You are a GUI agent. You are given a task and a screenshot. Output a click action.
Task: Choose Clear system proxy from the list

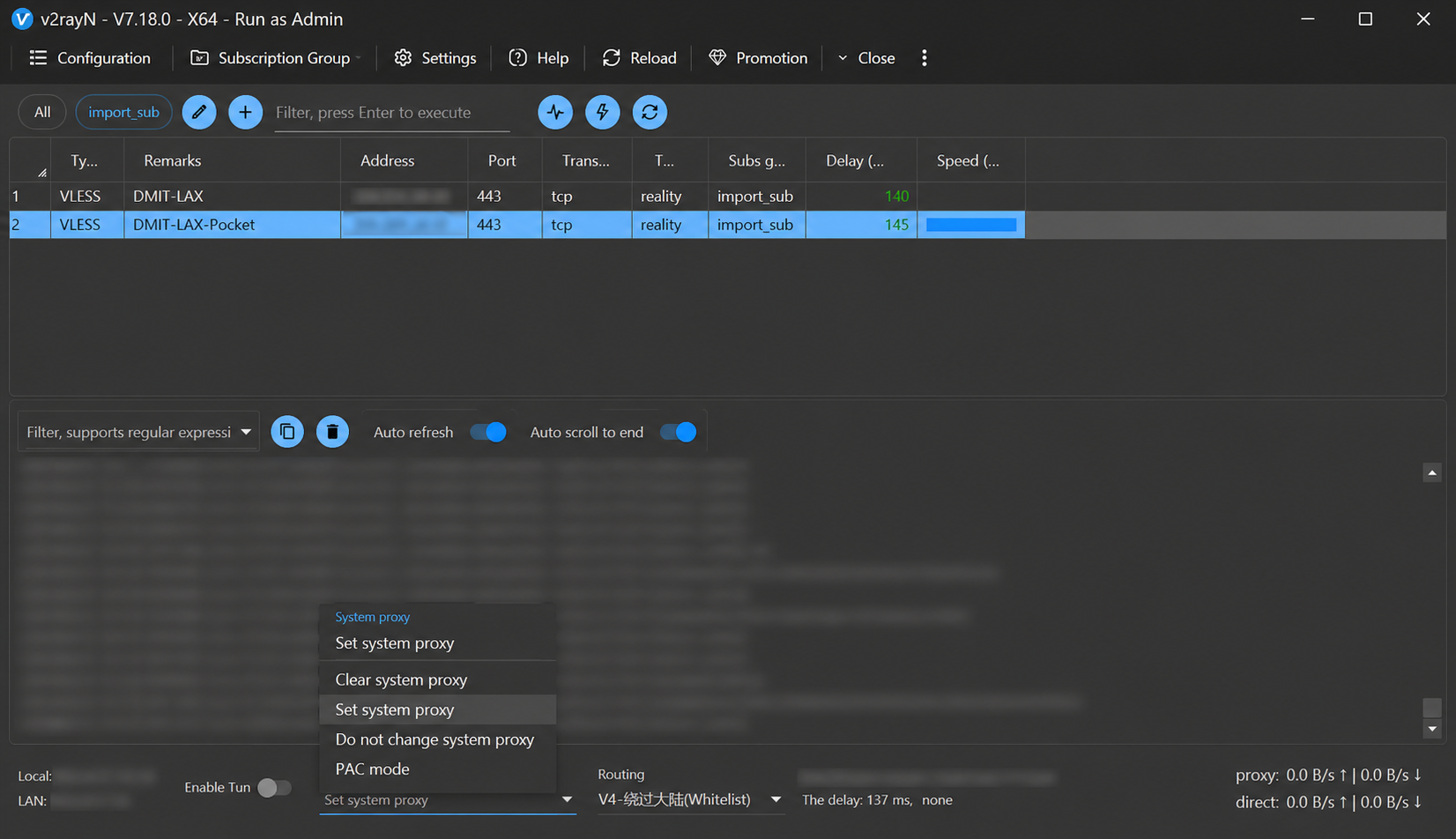click(x=438, y=679)
